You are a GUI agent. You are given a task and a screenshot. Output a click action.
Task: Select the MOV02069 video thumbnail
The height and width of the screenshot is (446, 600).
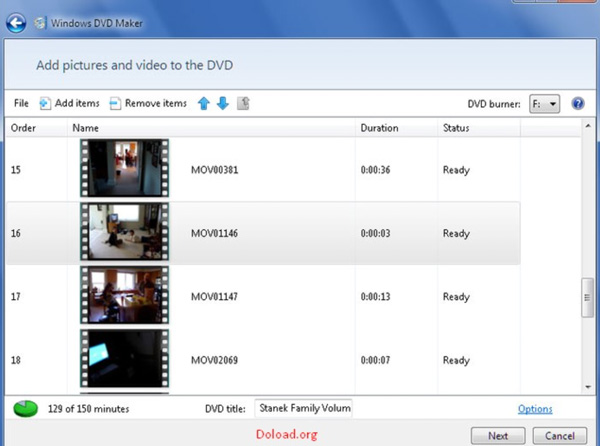(x=124, y=358)
